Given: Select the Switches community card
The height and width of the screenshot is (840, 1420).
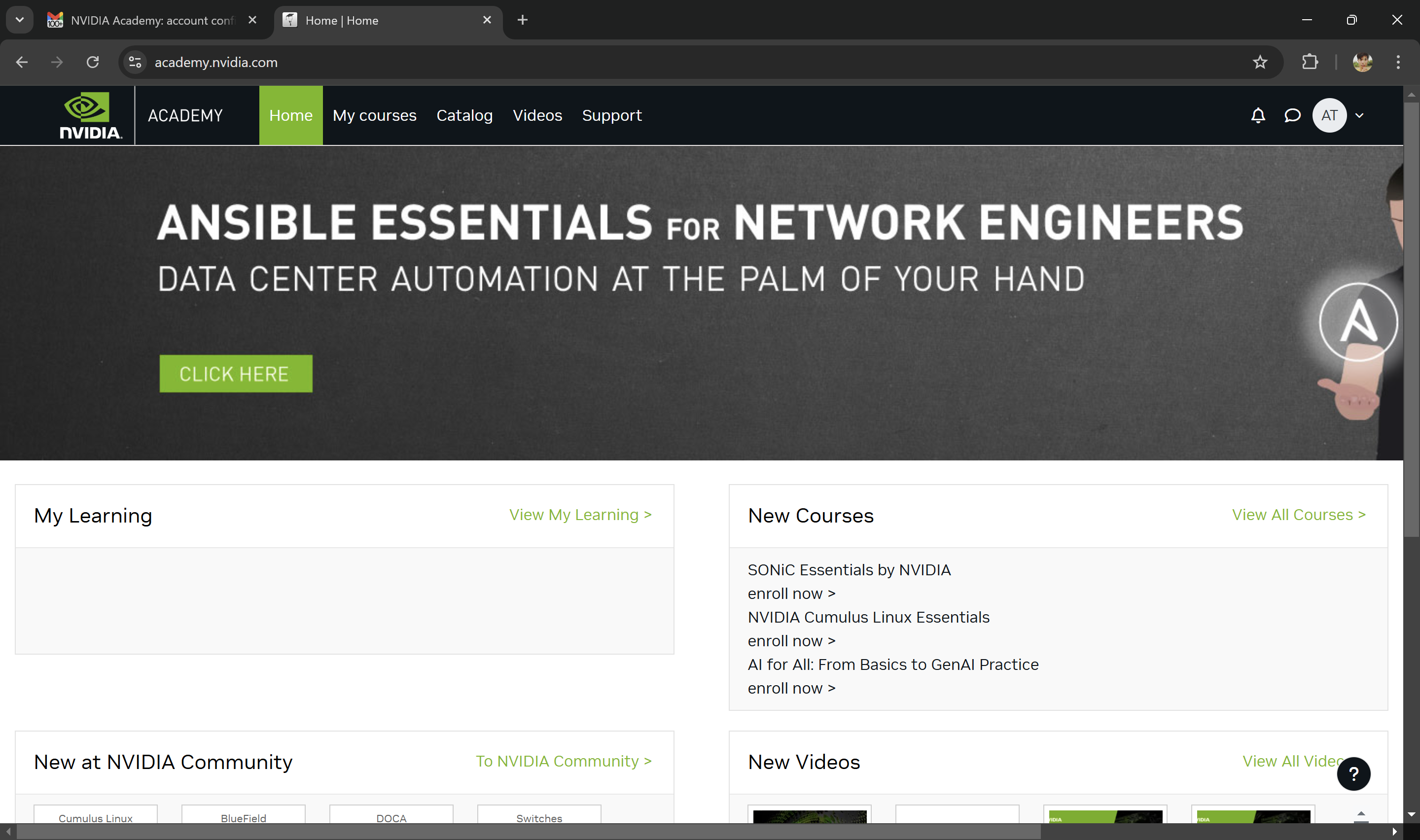Looking at the screenshot, I should (x=539, y=814).
